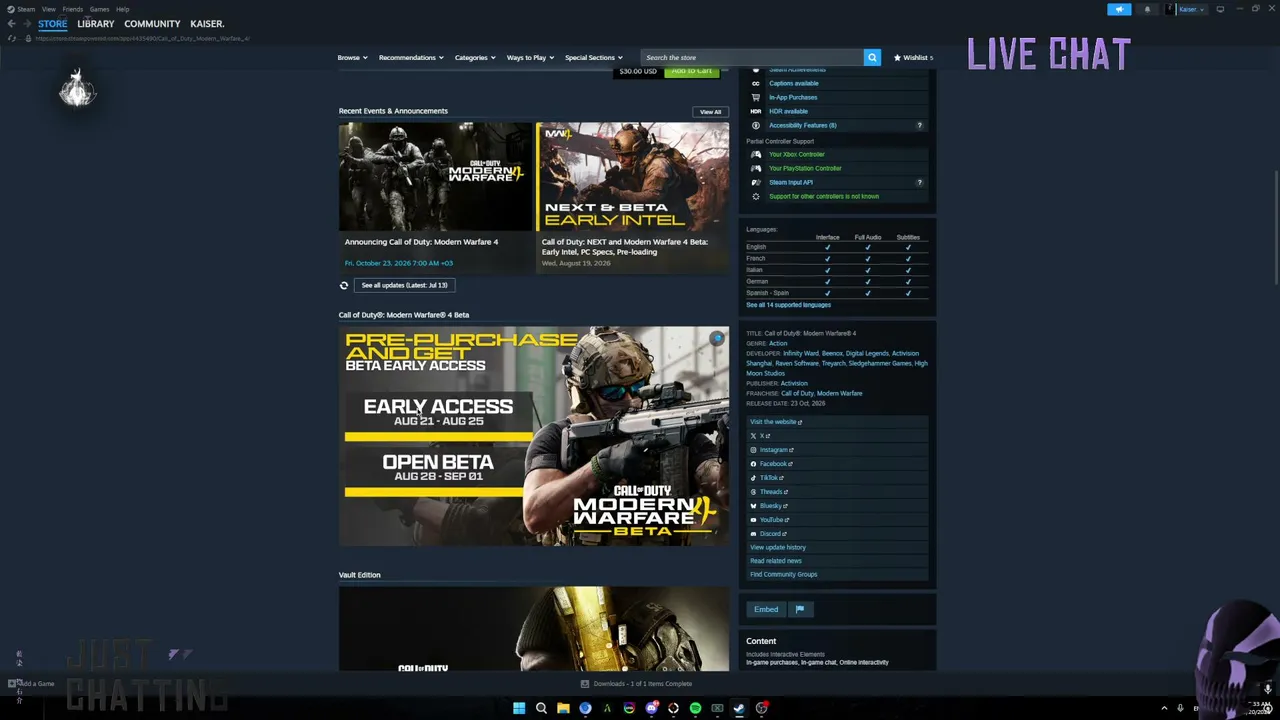Click View update history link

[x=778, y=547]
